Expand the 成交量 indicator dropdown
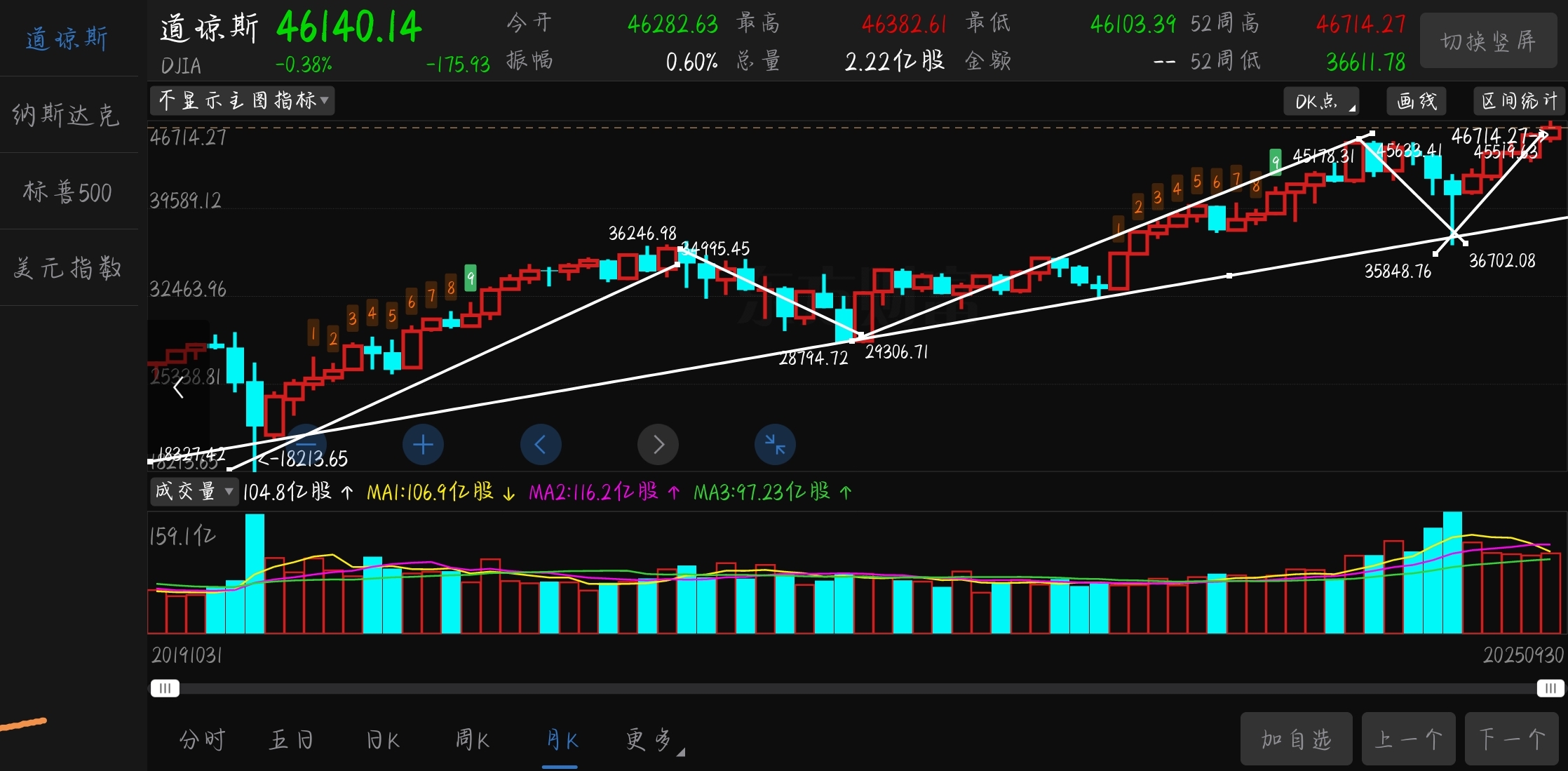Screen dimensions: 1568x771 [x=194, y=491]
